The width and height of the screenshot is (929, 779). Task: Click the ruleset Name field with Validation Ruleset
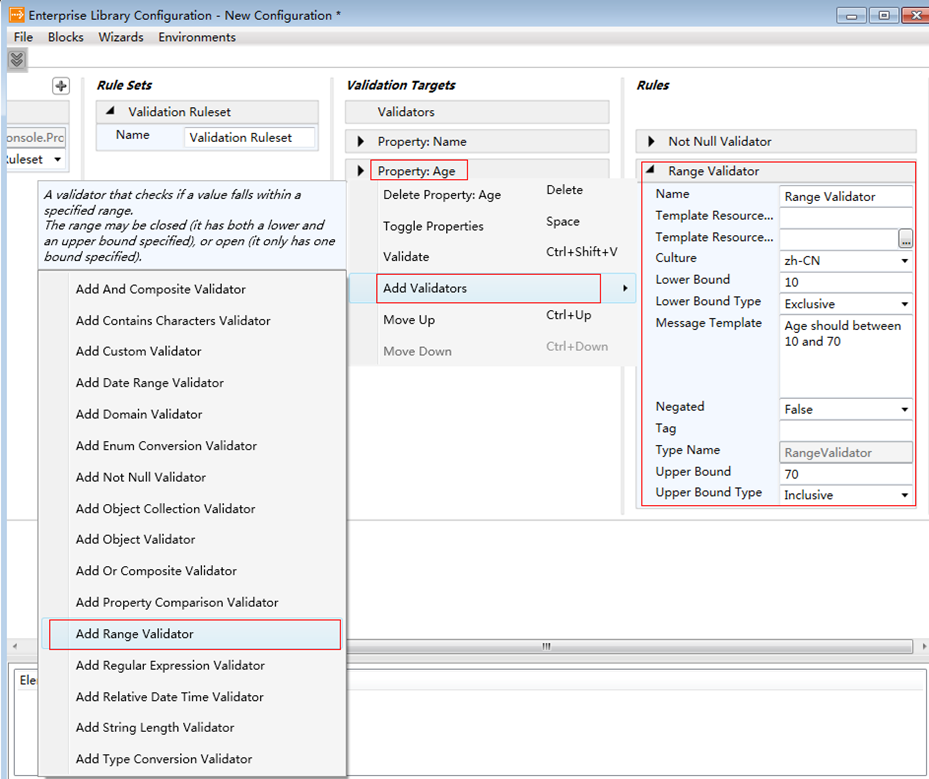[x=249, y=137]
